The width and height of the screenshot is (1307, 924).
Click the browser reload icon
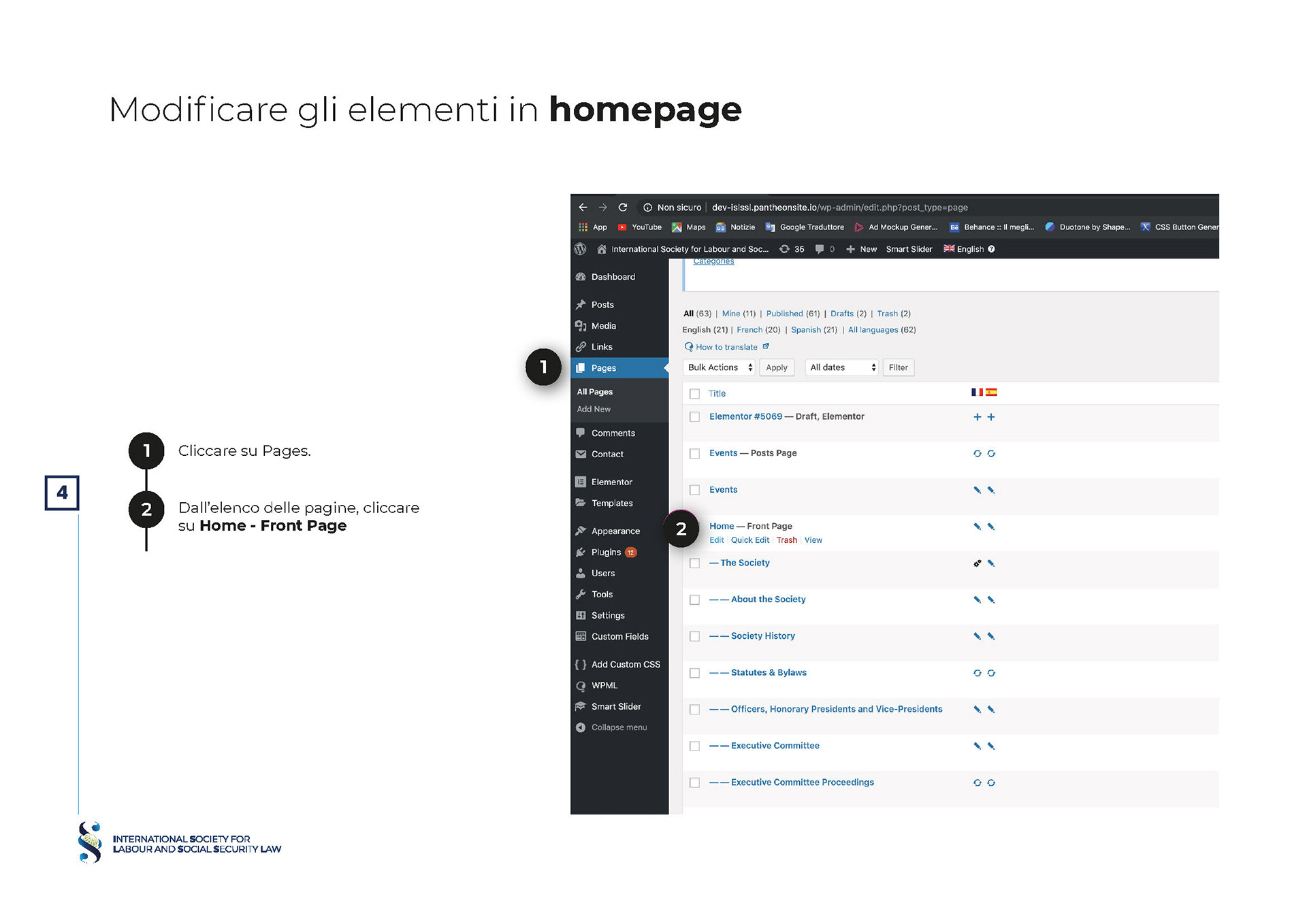pos(622,208)
